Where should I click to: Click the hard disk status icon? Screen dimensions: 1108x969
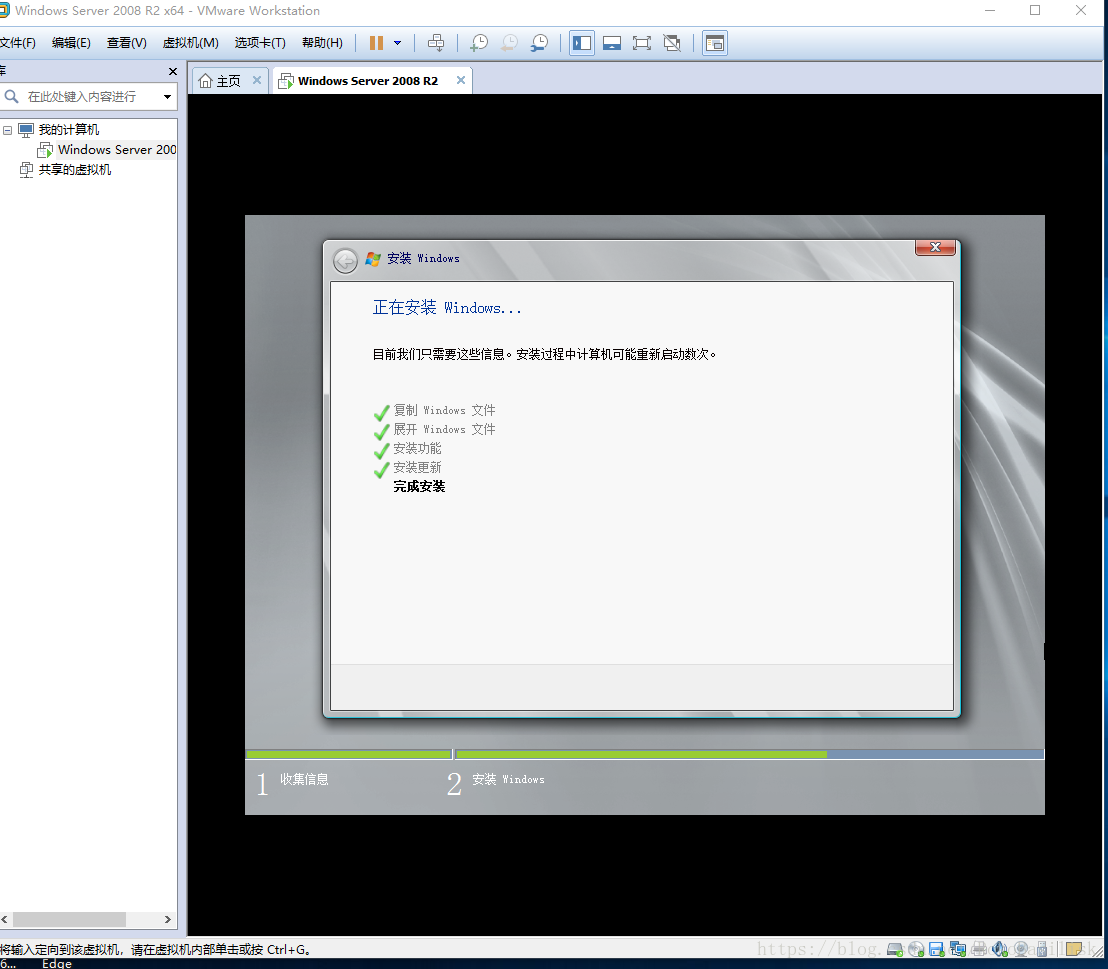click(895, 949)
